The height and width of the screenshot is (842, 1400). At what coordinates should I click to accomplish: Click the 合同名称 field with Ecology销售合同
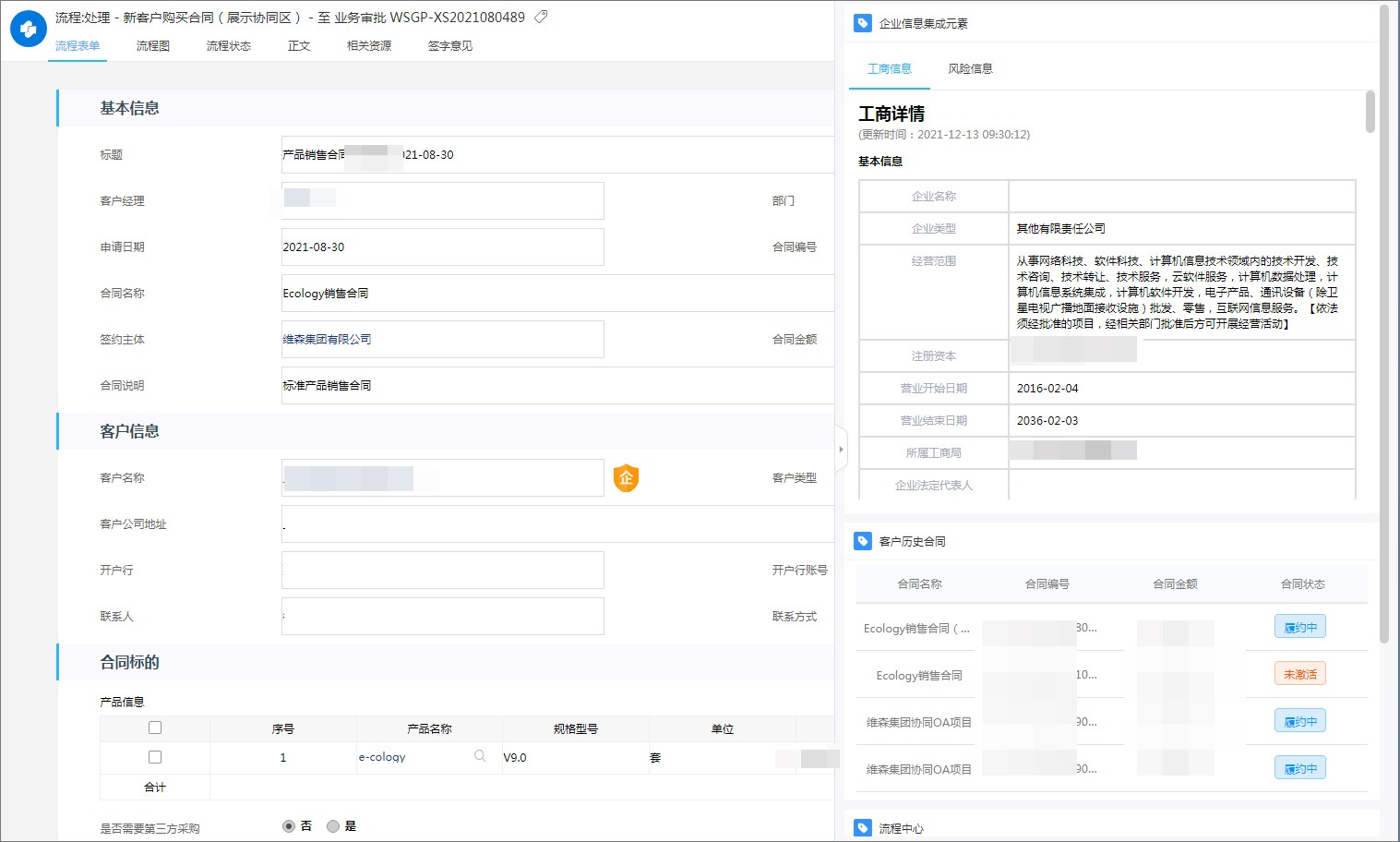[x=557, y=293]
